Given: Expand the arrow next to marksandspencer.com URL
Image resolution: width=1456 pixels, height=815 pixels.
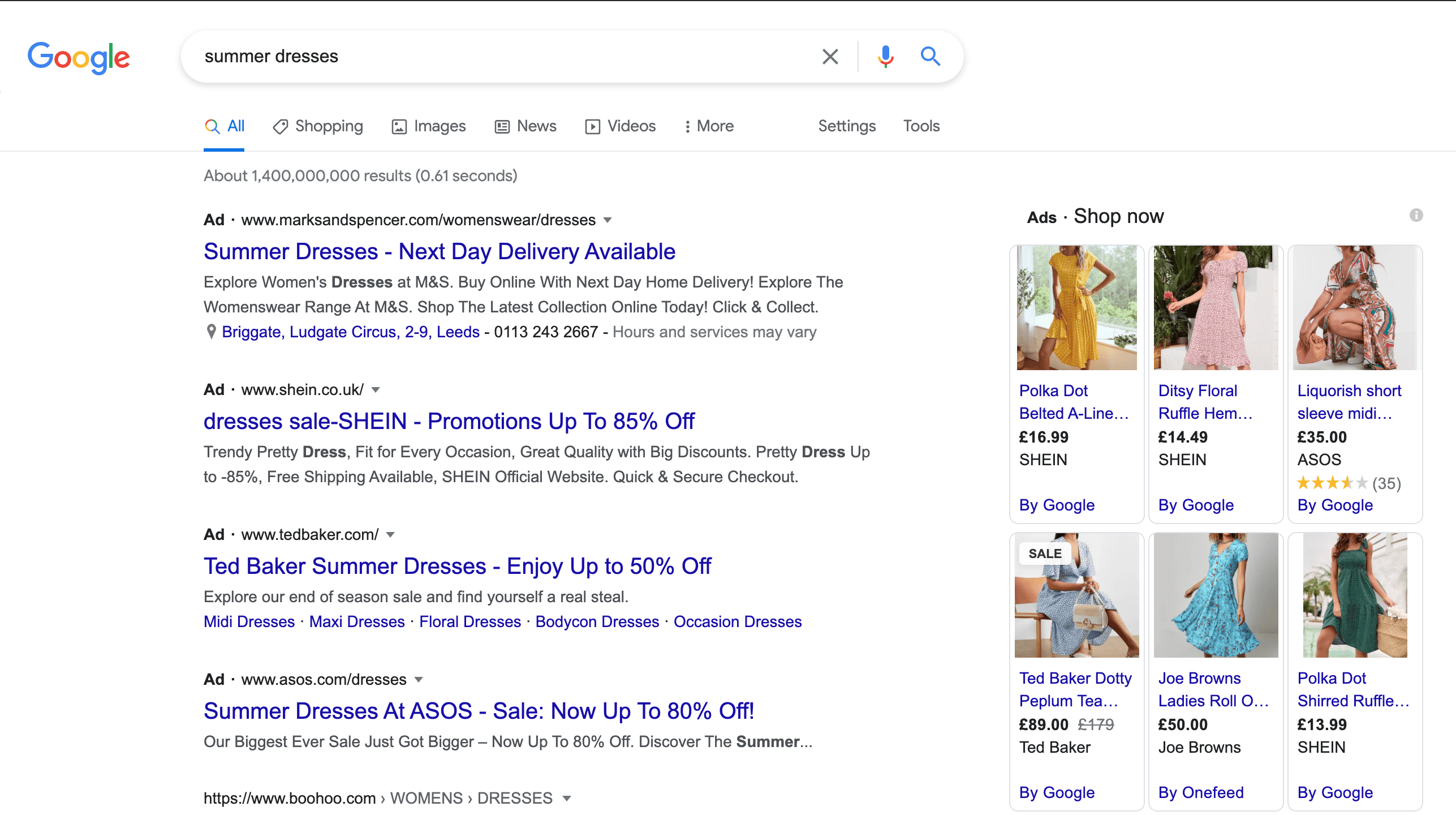Looking at the screenshot, I should coord(608,220).
